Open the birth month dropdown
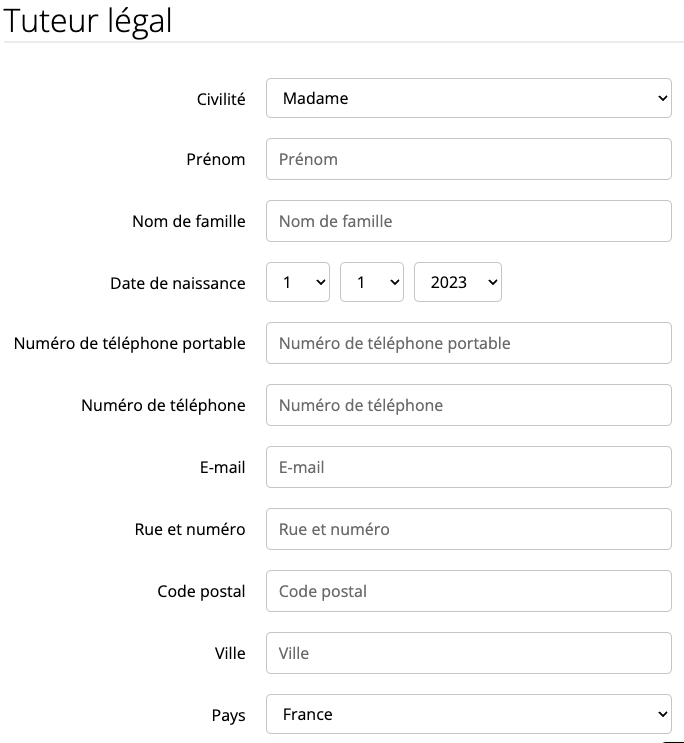 pyautogui.click(x=372, y=282)
